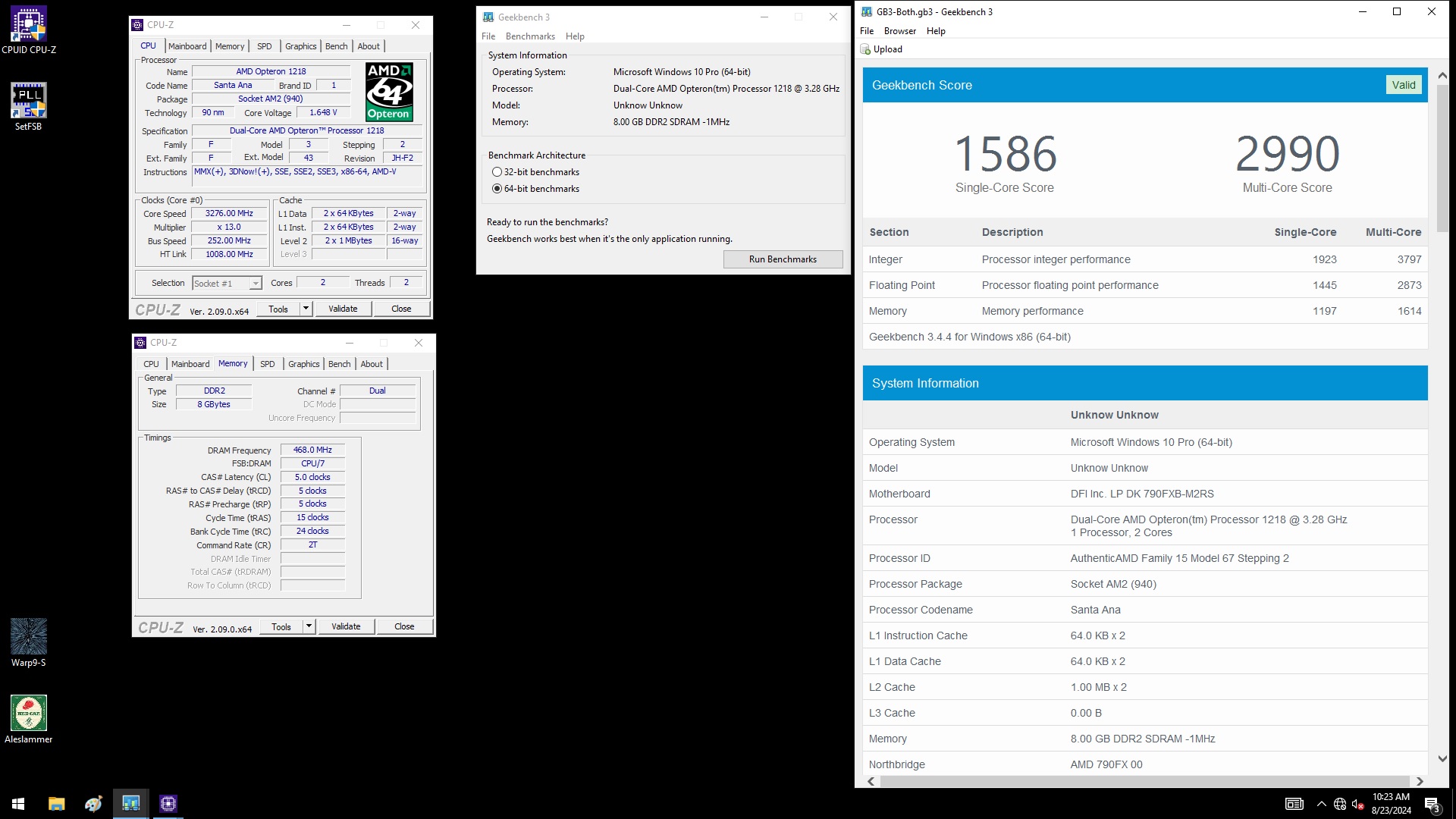
Task: Expand the Tools arrow in the top CPU-Z window
Action: (x=306, y=309)
